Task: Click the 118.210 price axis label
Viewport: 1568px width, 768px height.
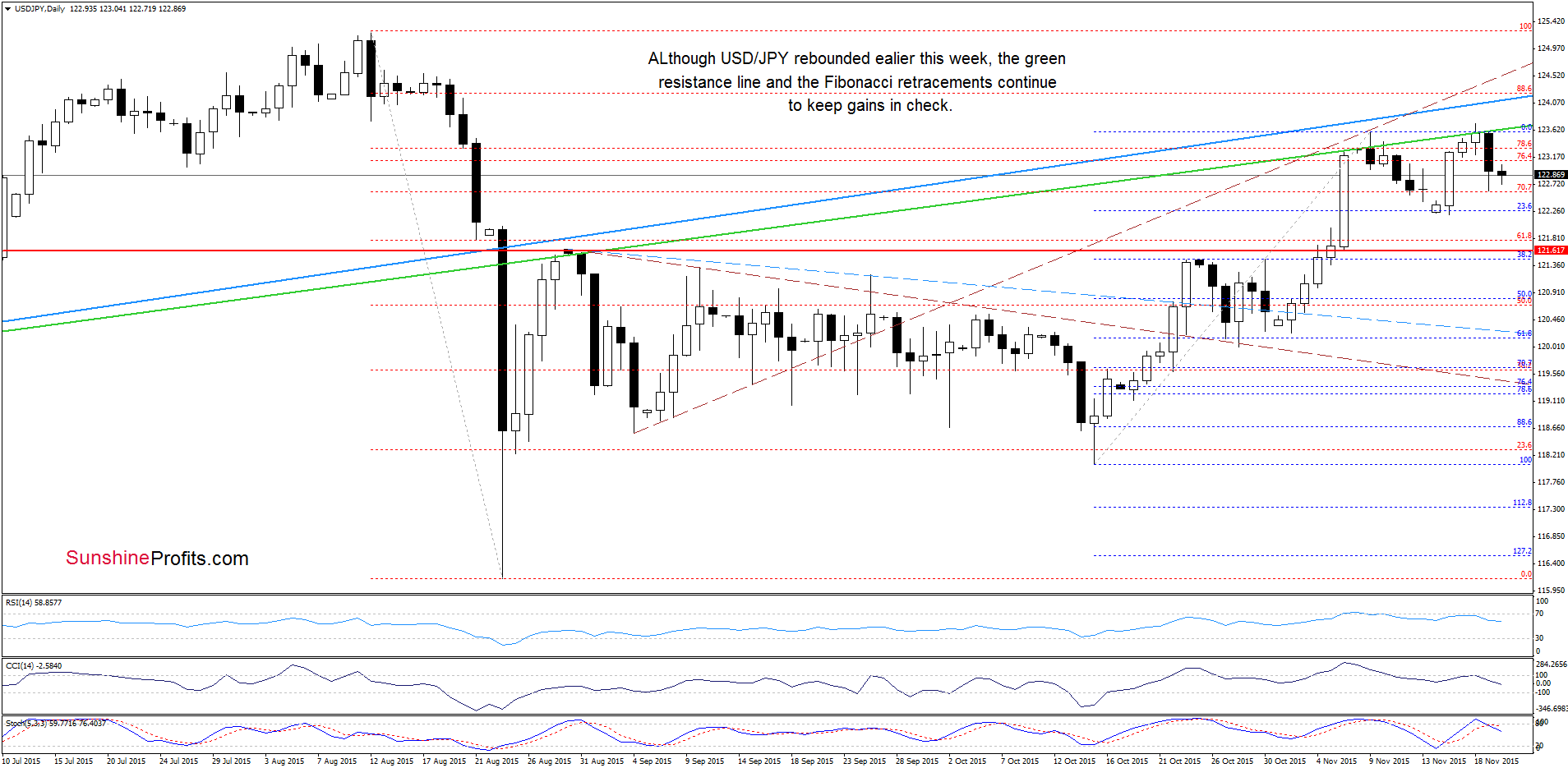Action: (x=1551, y=455)
